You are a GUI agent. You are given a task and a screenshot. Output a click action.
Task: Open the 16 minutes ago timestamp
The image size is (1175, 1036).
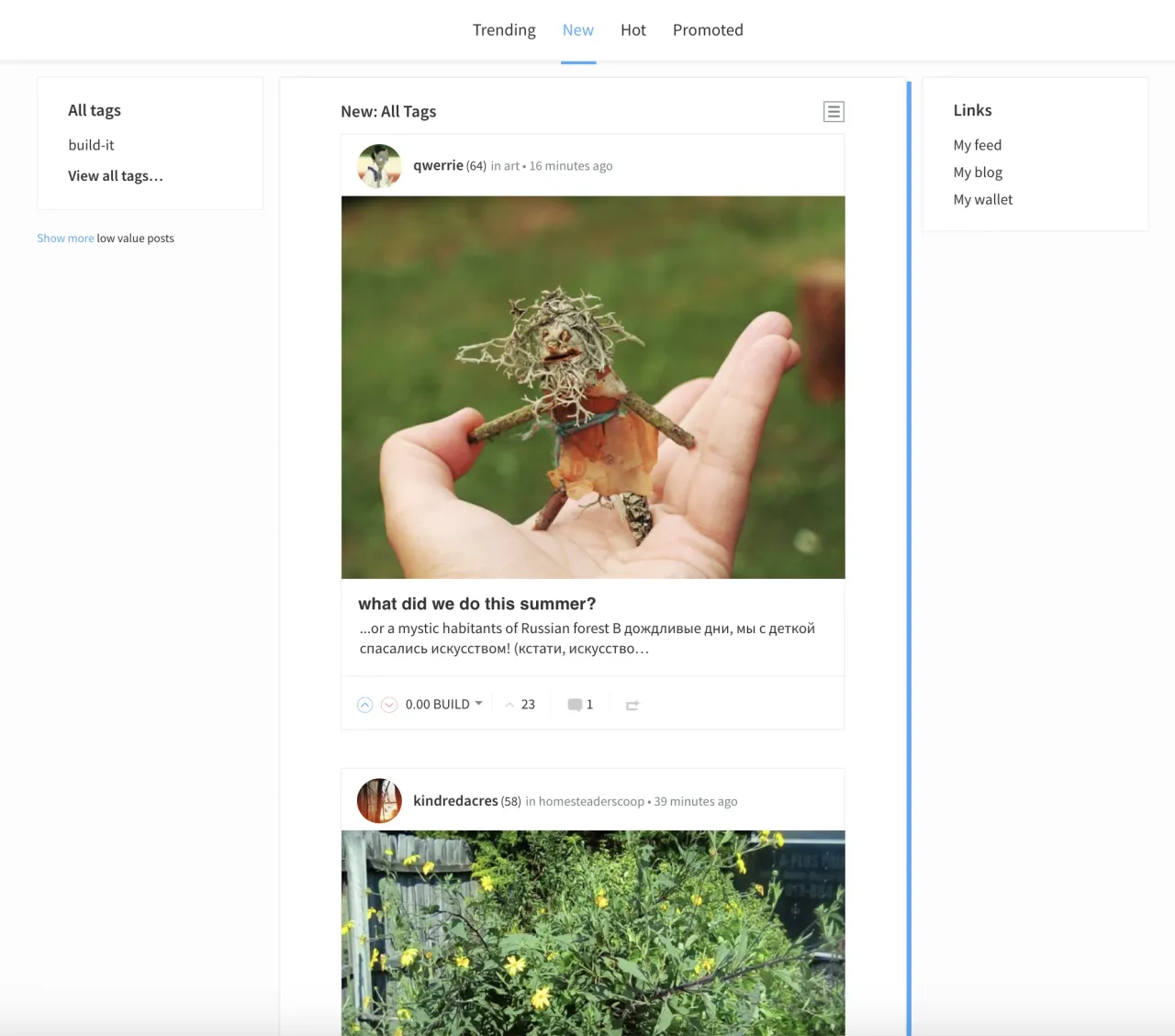571,166
